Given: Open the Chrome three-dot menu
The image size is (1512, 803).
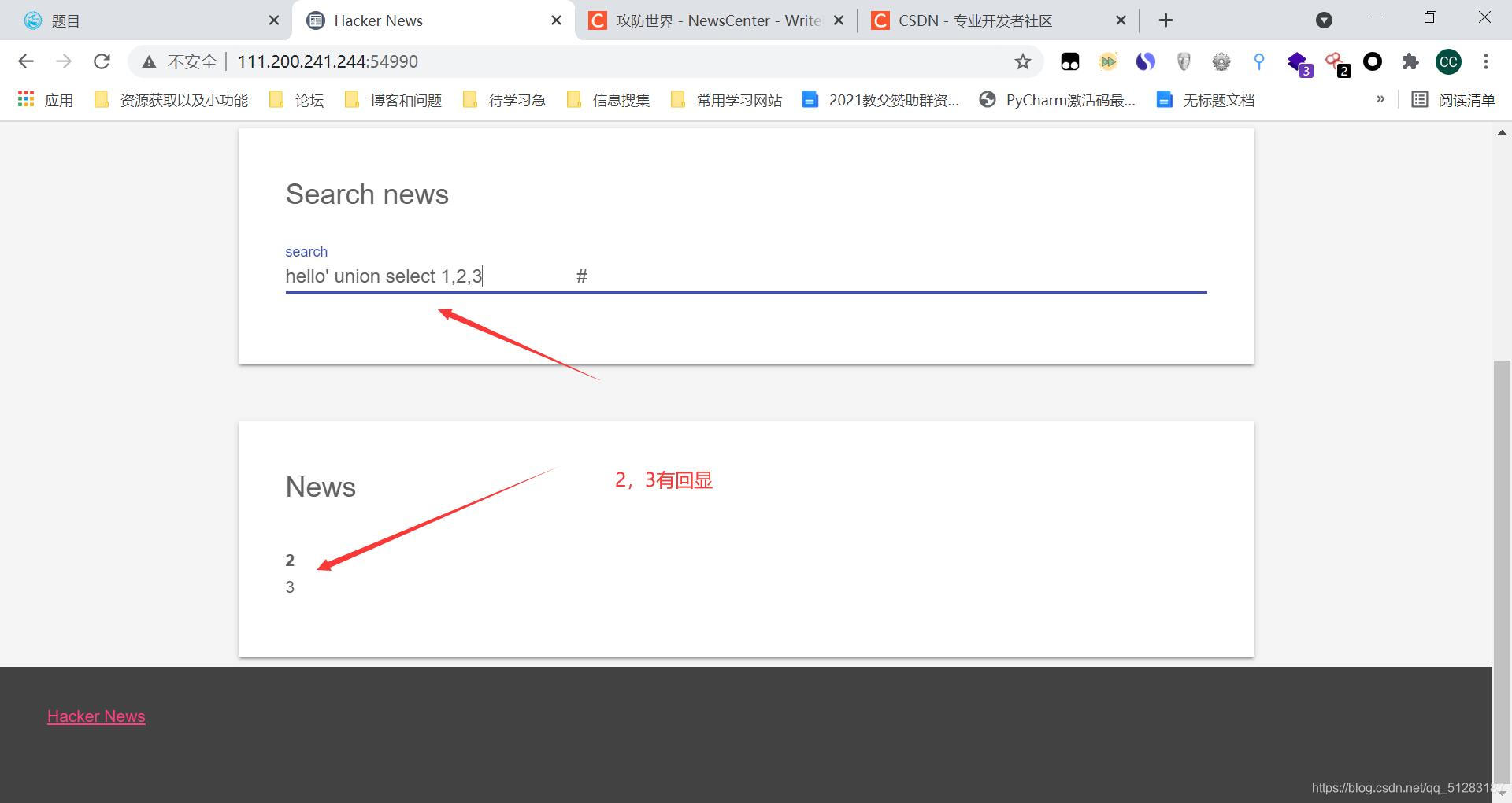Looking at the screenshot, I should pos(1486,61).
